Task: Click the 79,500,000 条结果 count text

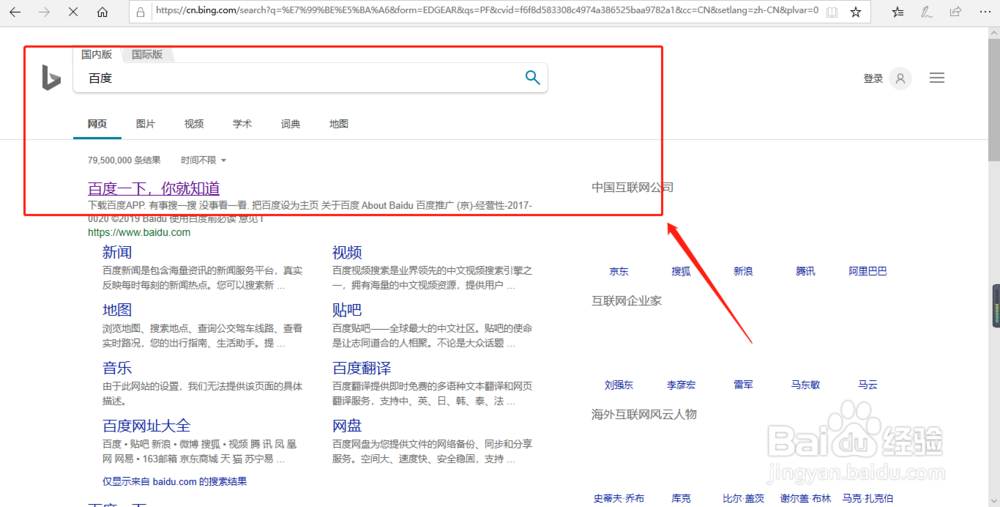Action: tap(124, 160)
